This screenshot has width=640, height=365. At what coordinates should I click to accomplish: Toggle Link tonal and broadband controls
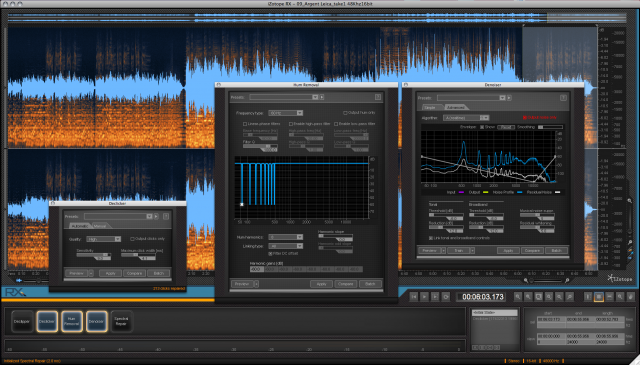click(431, 238)
